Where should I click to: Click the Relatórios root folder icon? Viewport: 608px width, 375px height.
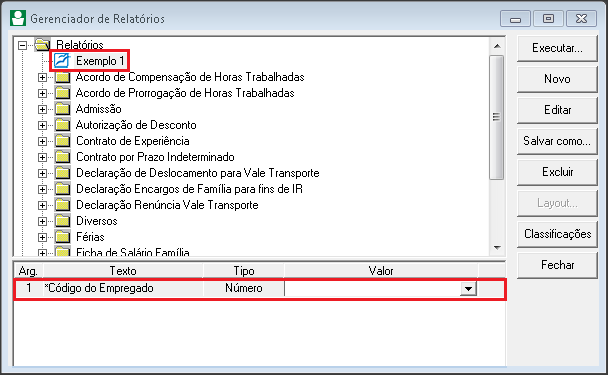pyautogui.click(x=42, y=45)
